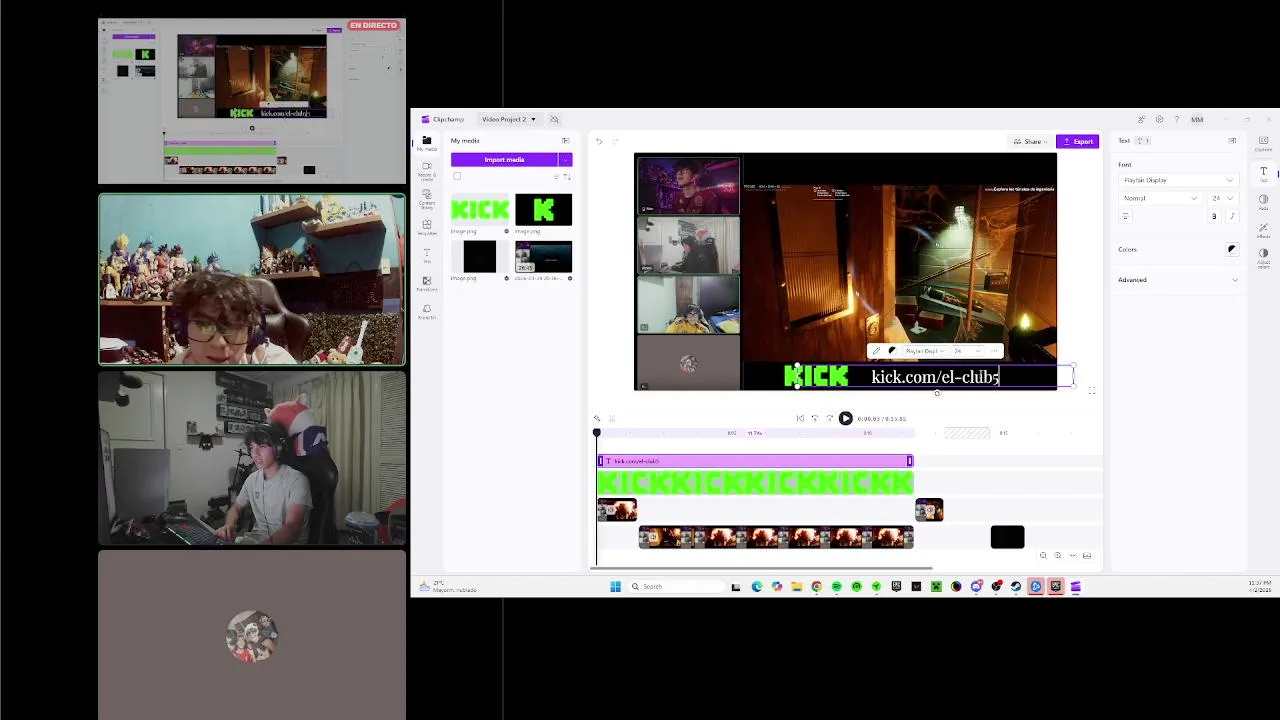
Task: Open the Content library sidebar tab
Action: coord(427,199)
